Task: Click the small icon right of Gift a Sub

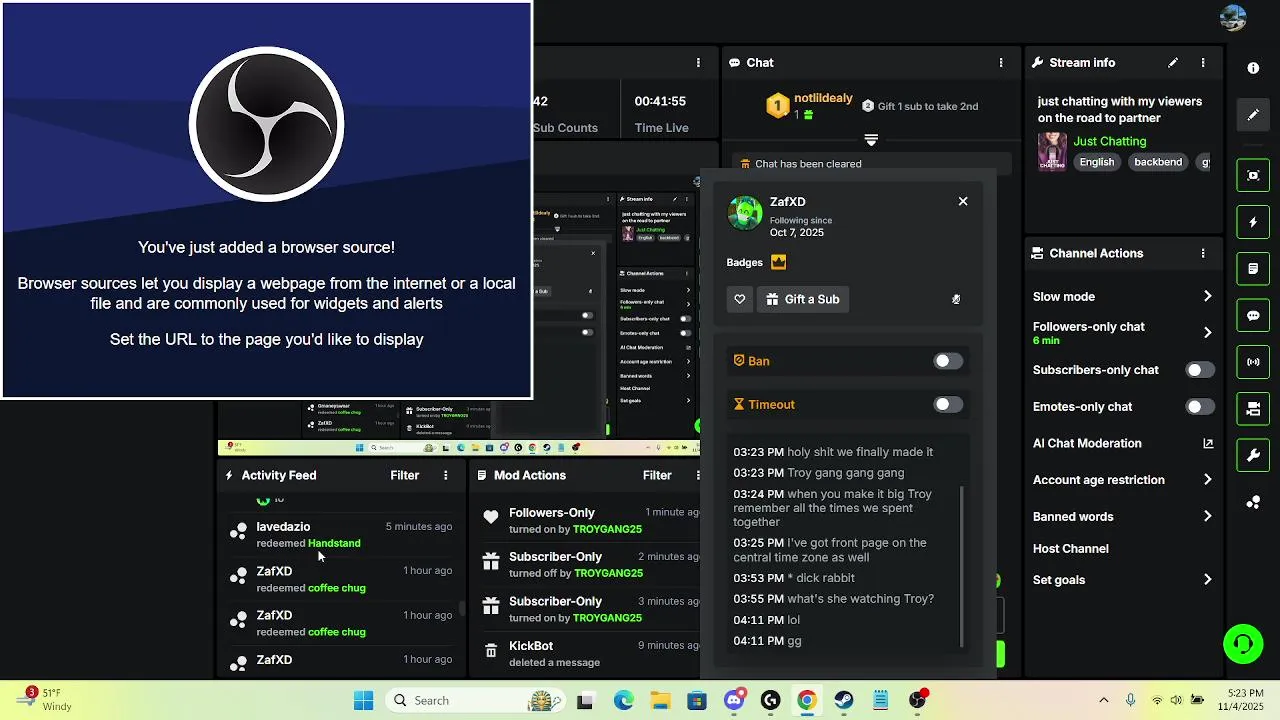Action: pos(956,299)
